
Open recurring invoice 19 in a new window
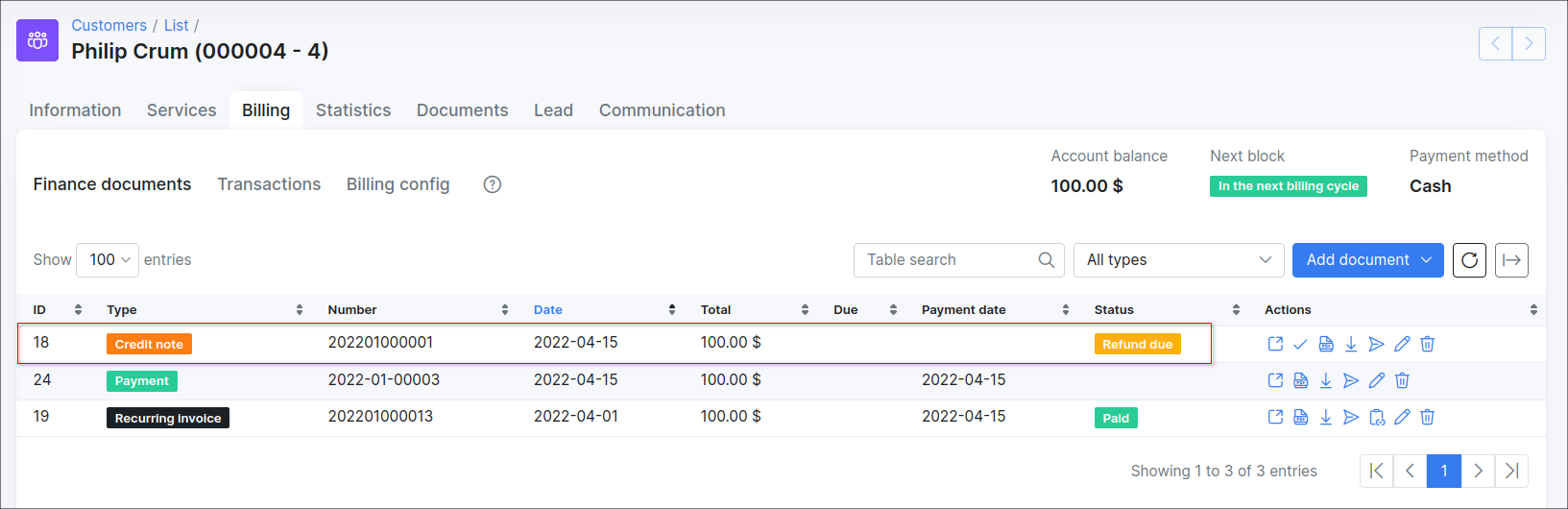tap(1275, 417)
